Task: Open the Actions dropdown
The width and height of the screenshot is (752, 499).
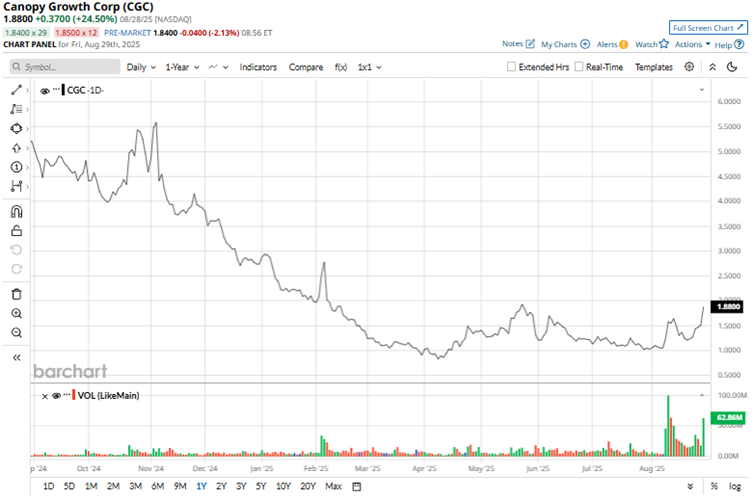Action: click(x=693, y=44)
